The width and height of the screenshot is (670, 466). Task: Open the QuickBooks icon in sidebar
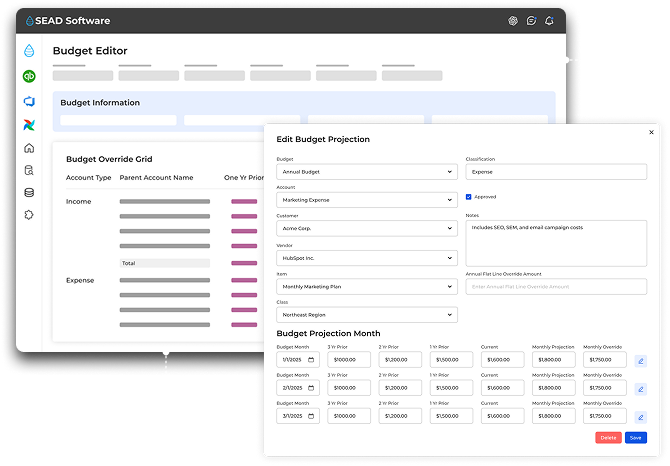[29, 76]
